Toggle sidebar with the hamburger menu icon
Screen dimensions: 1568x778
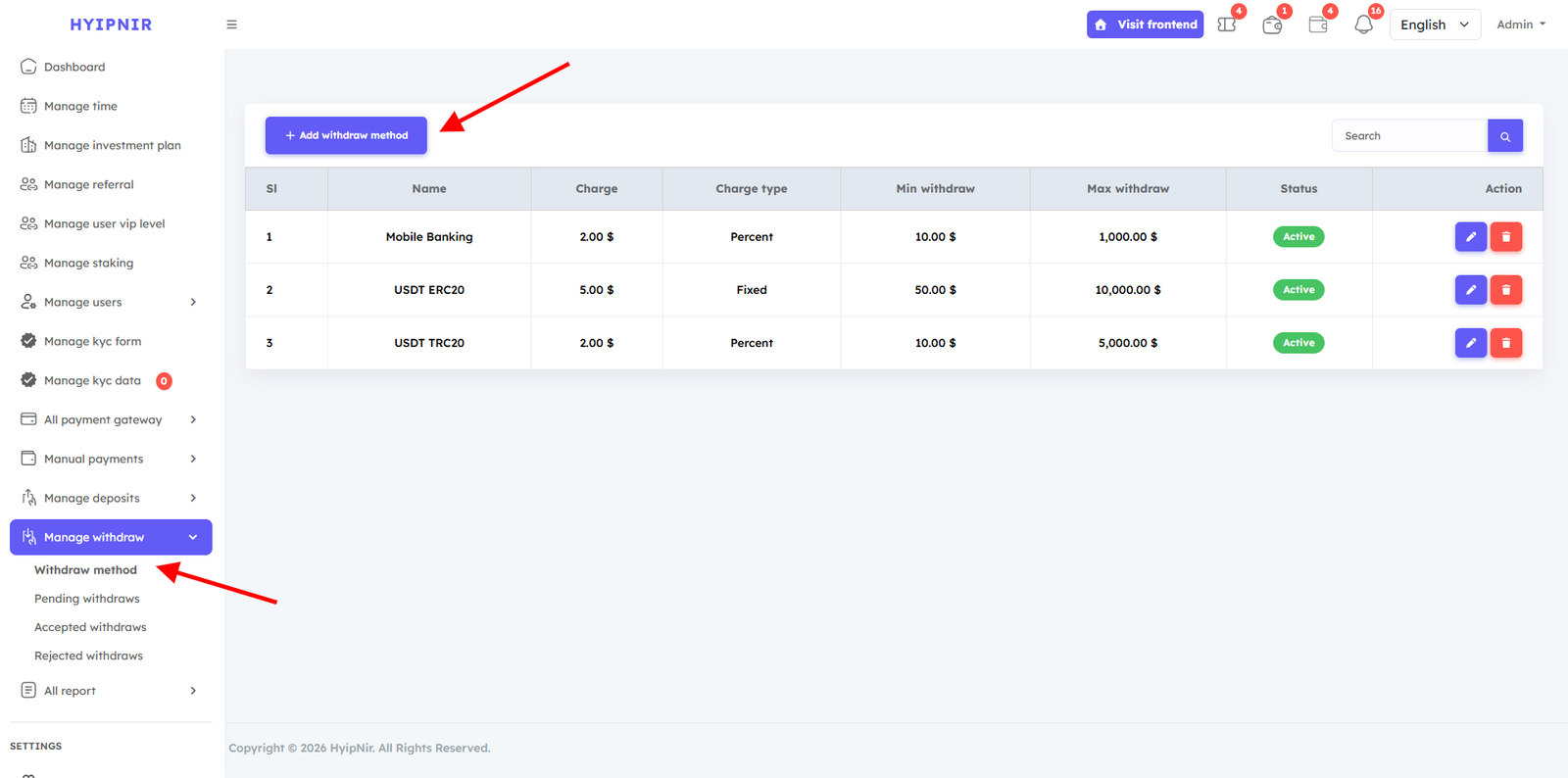232,24
